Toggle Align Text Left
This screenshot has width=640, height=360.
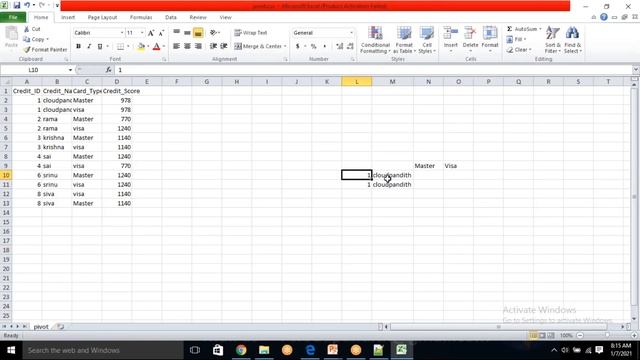176,47
